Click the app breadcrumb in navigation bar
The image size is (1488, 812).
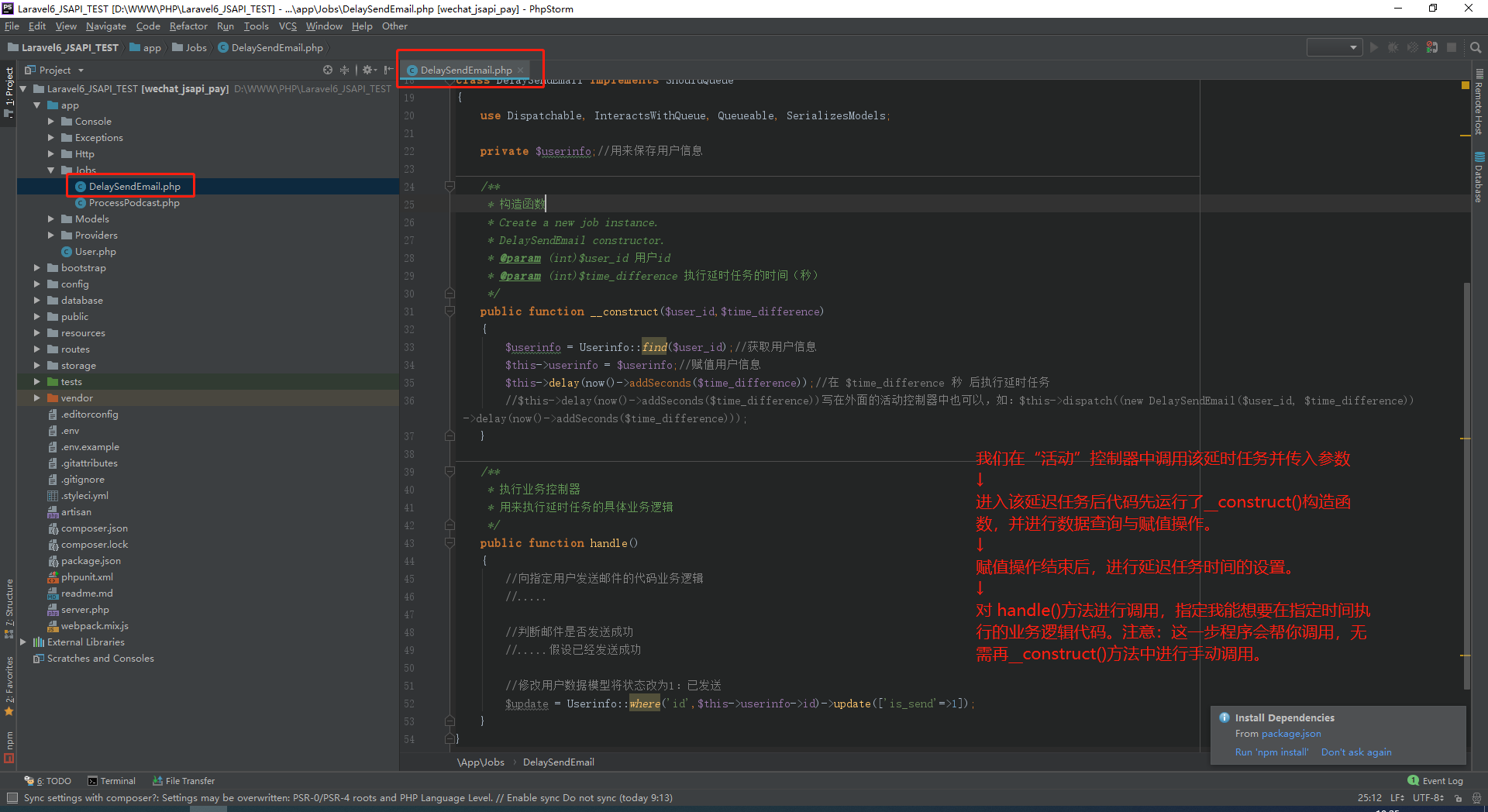(146, 48)
